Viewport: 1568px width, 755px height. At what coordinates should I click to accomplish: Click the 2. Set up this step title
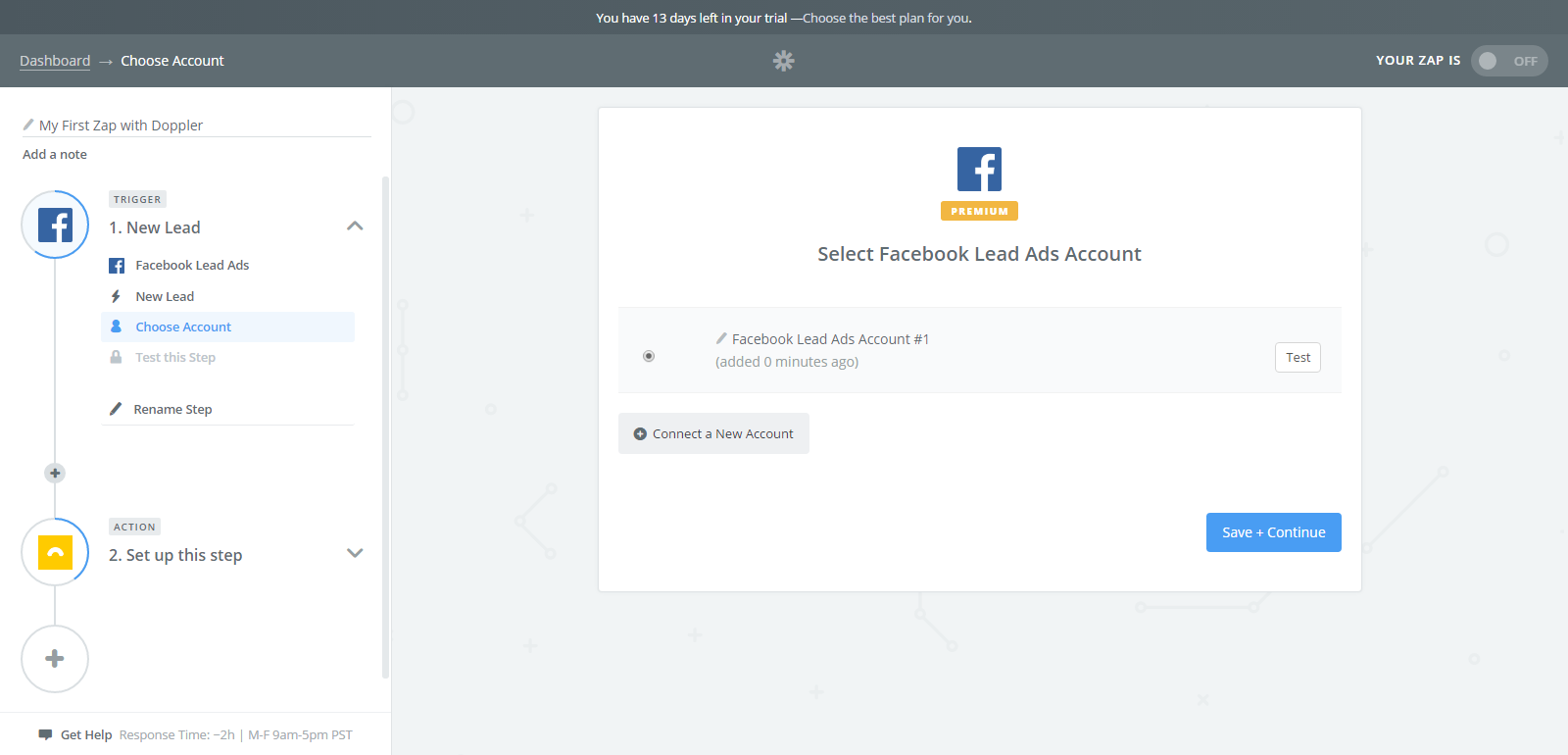[175, 555]
